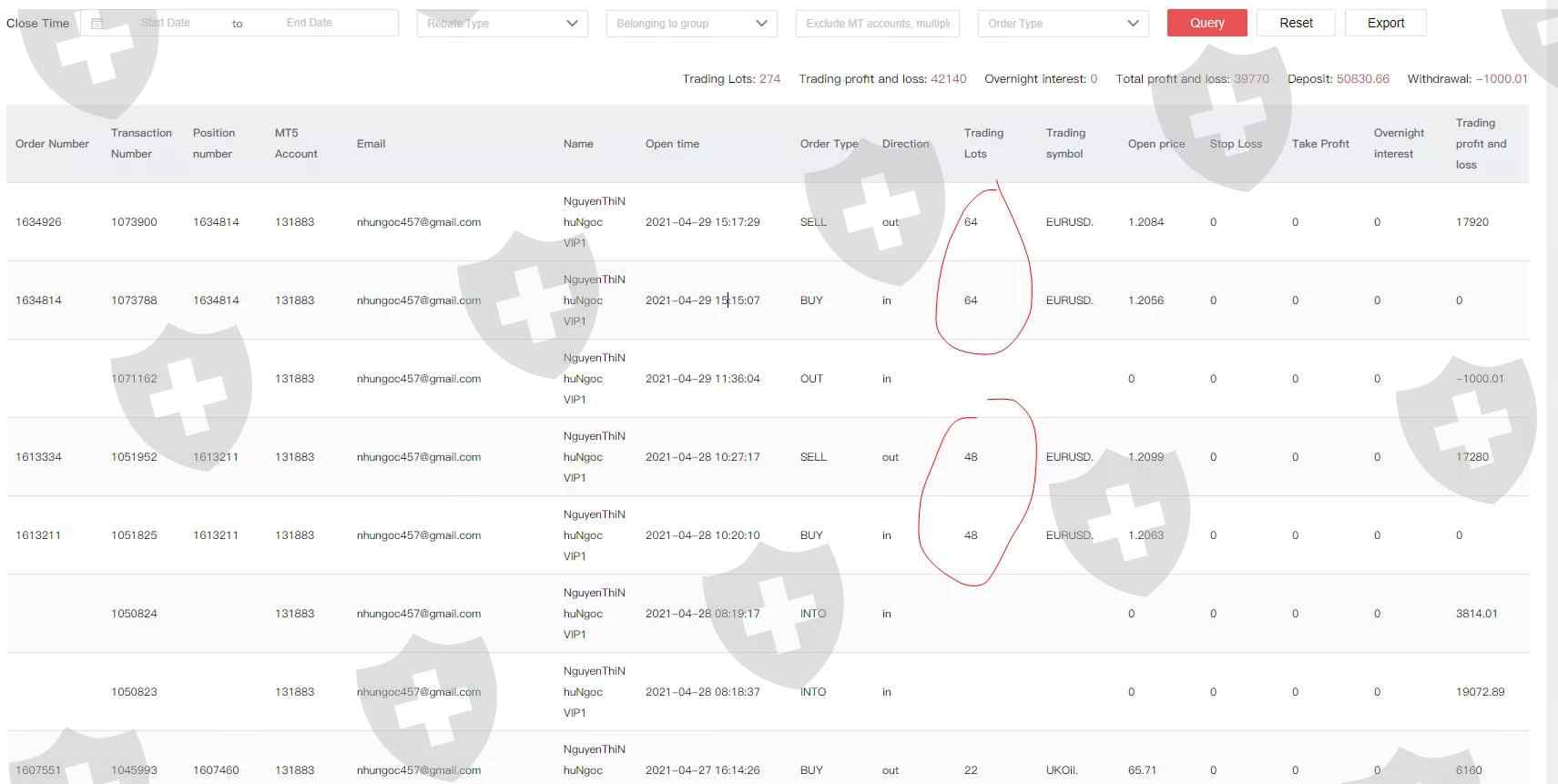Click the Order Number column header
This screenshot has width=1558, height=784.
click(x=52, y=144)
